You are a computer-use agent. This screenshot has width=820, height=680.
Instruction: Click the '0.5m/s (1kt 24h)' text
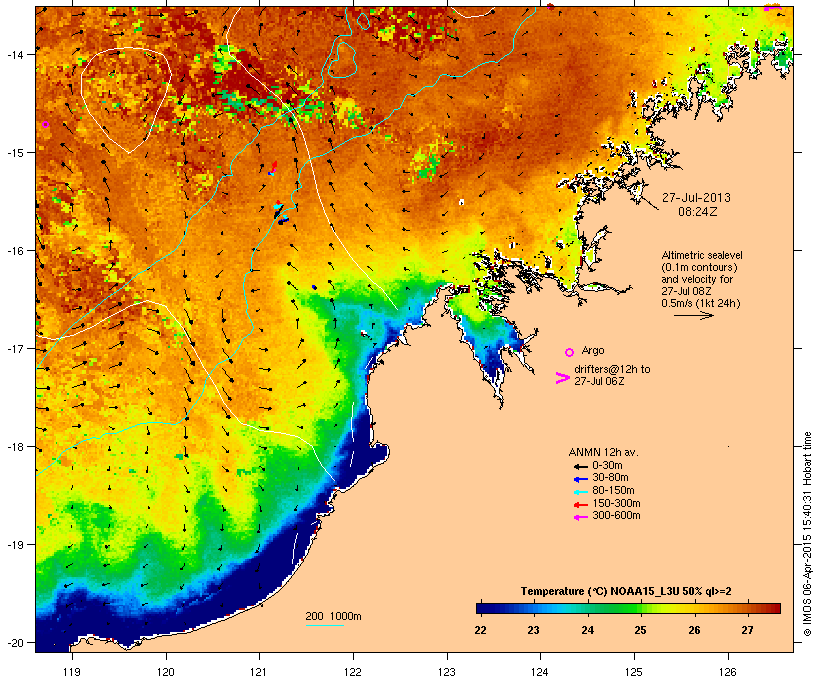coord(701,303)
